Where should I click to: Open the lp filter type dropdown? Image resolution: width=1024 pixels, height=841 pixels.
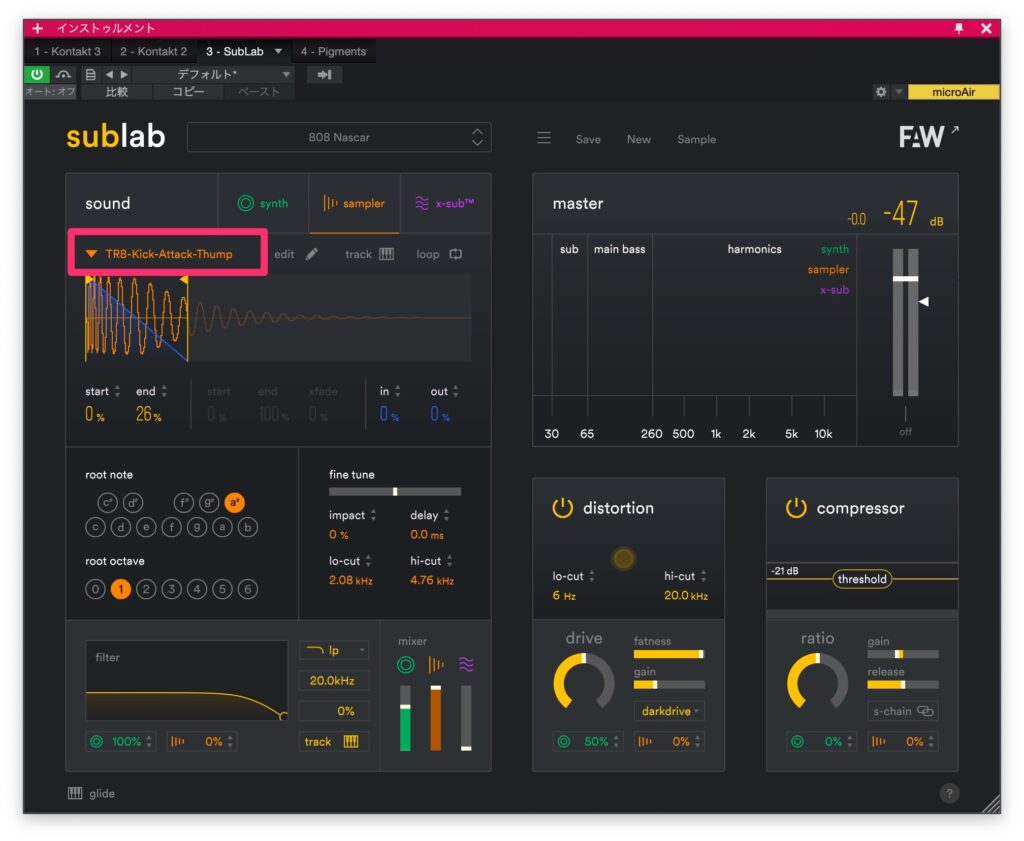[x=334, y=650]
